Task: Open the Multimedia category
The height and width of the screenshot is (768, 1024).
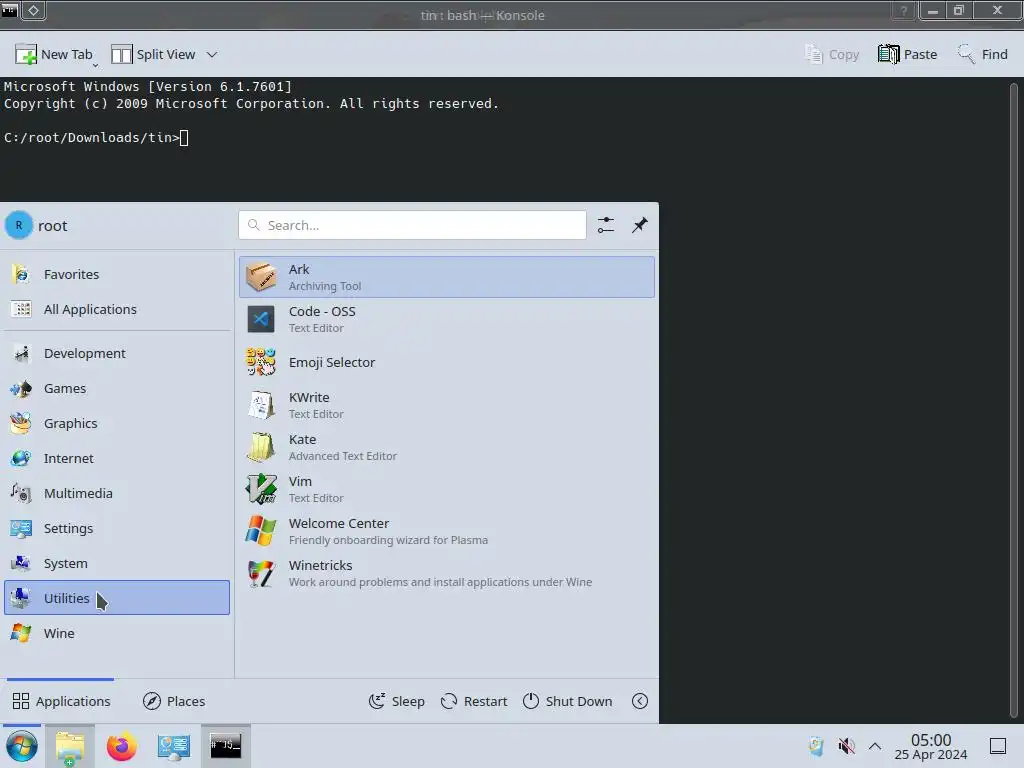Action: 117,493
